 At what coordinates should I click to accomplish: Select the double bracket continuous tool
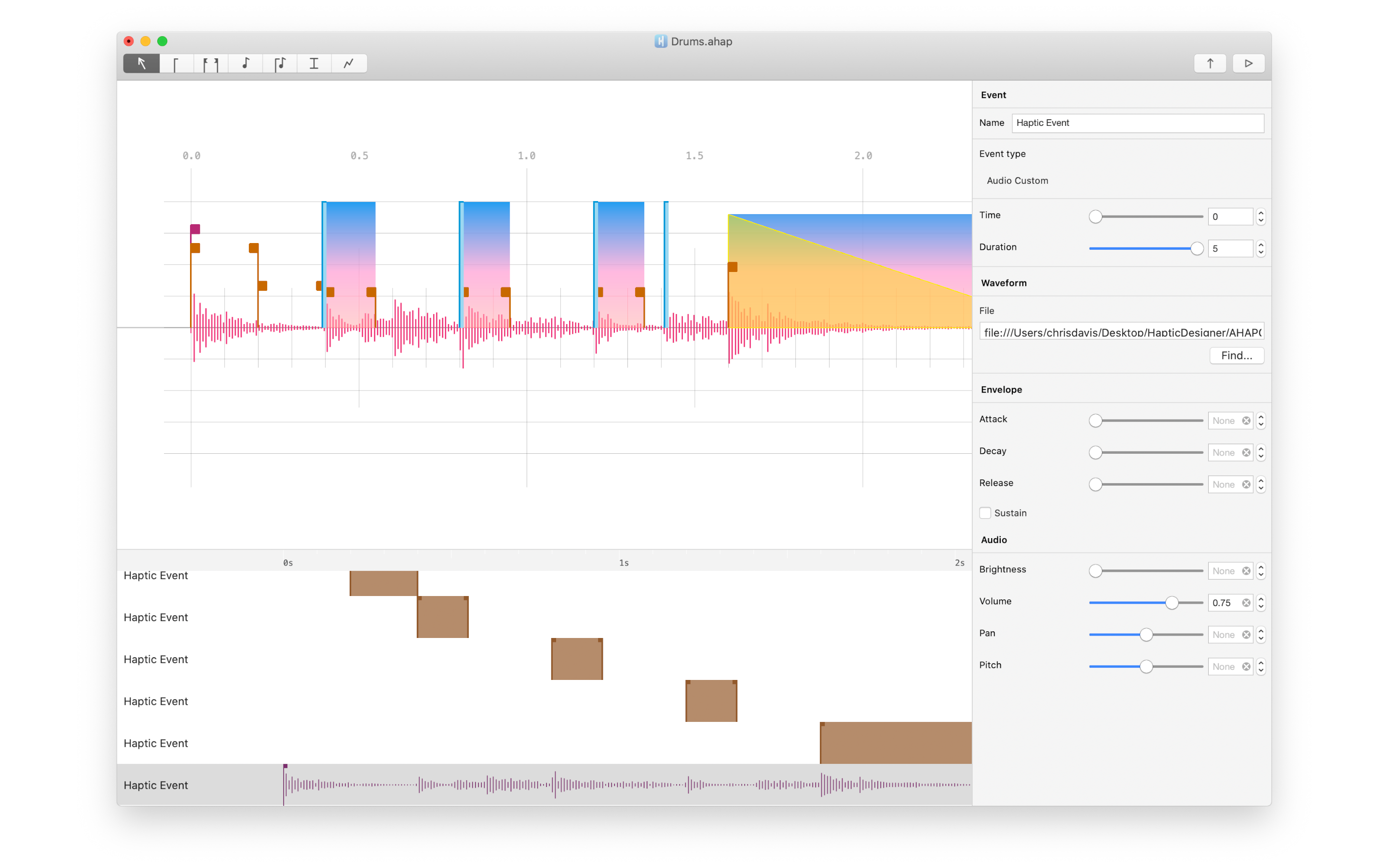point(211,63)
